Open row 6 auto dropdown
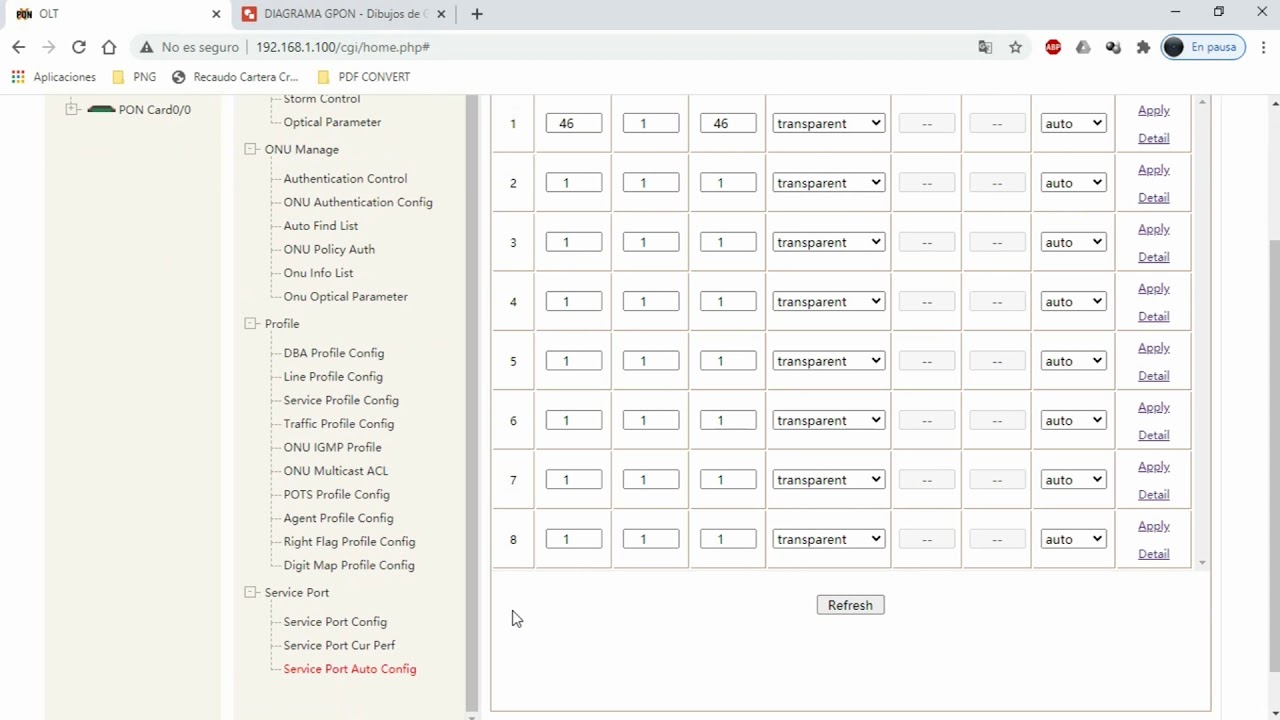Image resolution: width=1280 pixels, height=720 pixels. pyautogui.click(x=1073, y=421)
